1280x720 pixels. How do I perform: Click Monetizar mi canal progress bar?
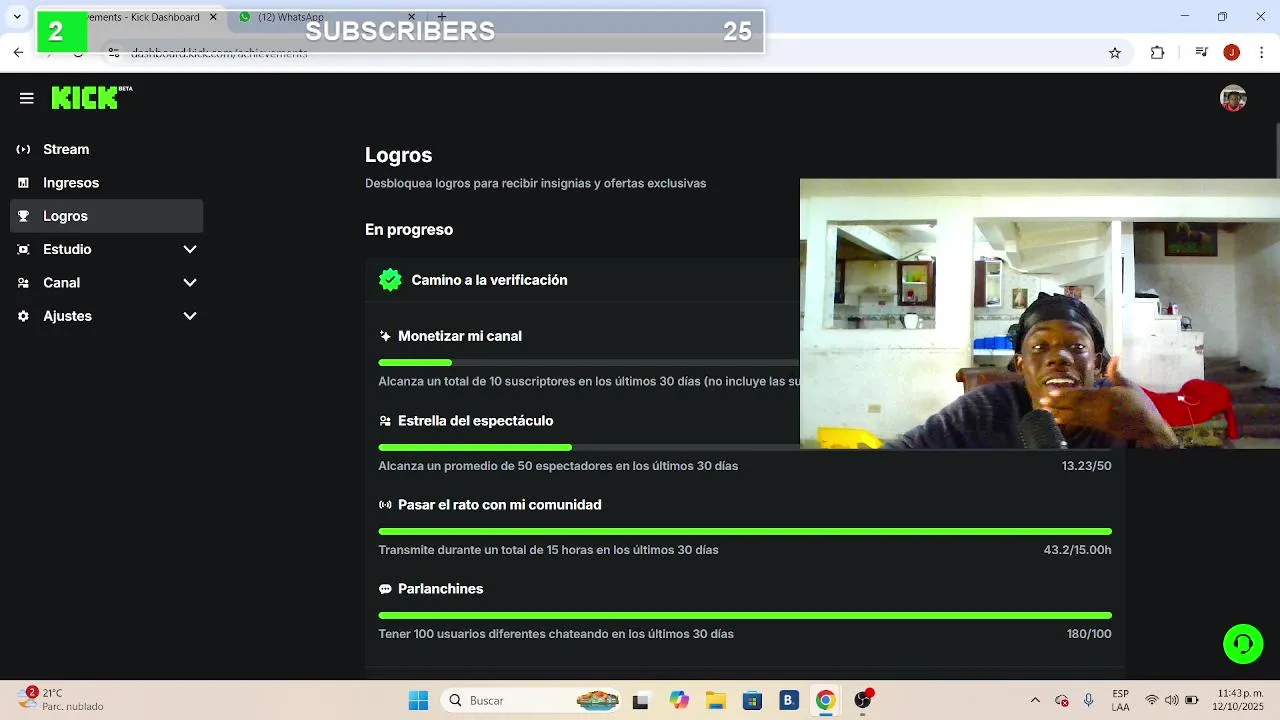point(589,362)
